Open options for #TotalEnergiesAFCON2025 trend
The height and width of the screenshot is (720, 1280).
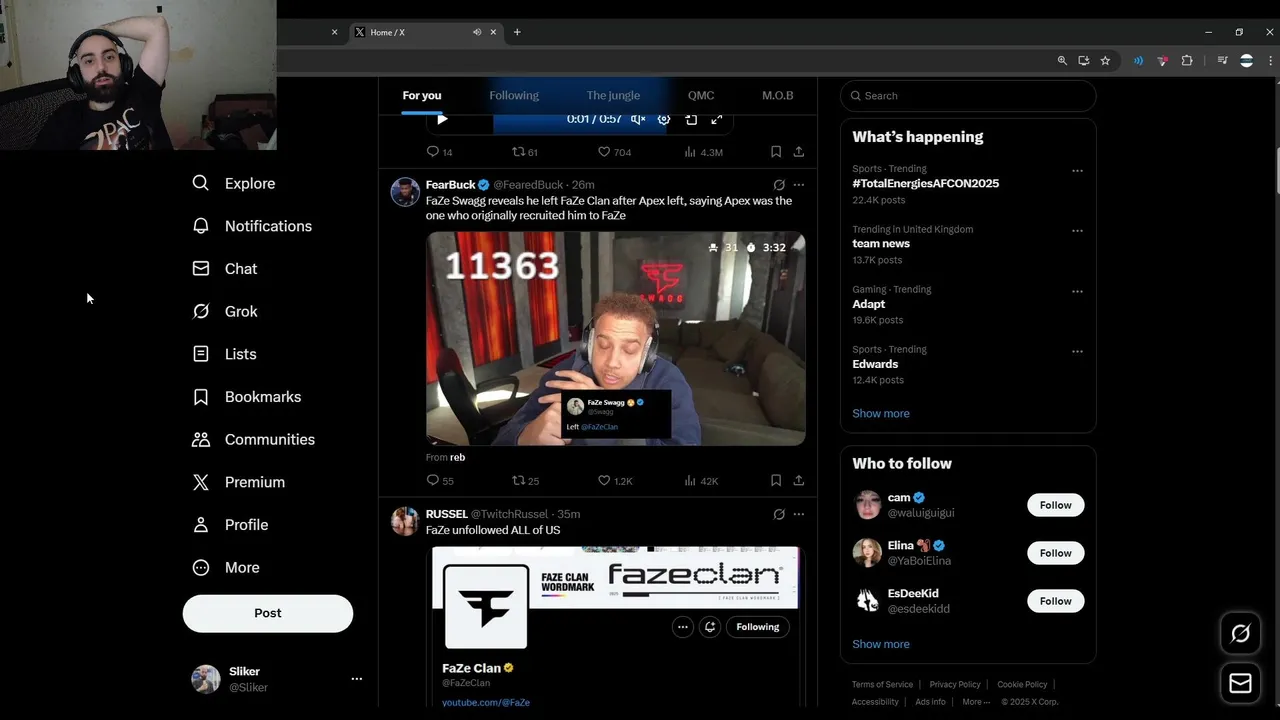pyautogui.click(x=1077, y=171)
